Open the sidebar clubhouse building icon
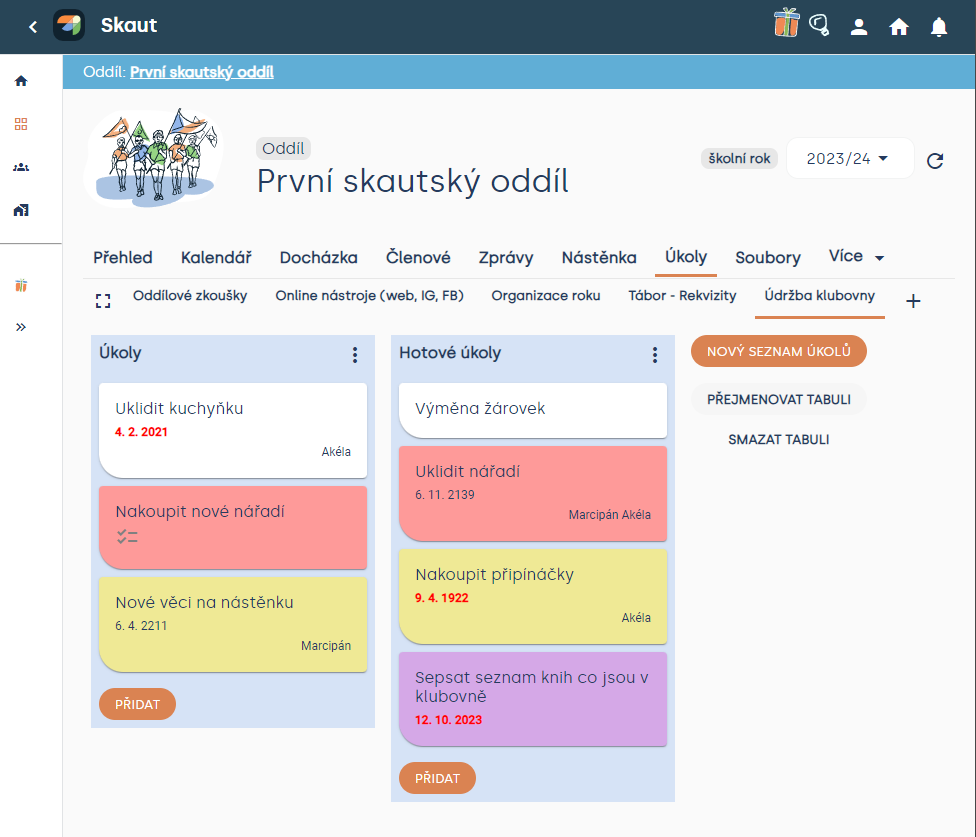This screenshot has height=837, width=976. point(21,210)
